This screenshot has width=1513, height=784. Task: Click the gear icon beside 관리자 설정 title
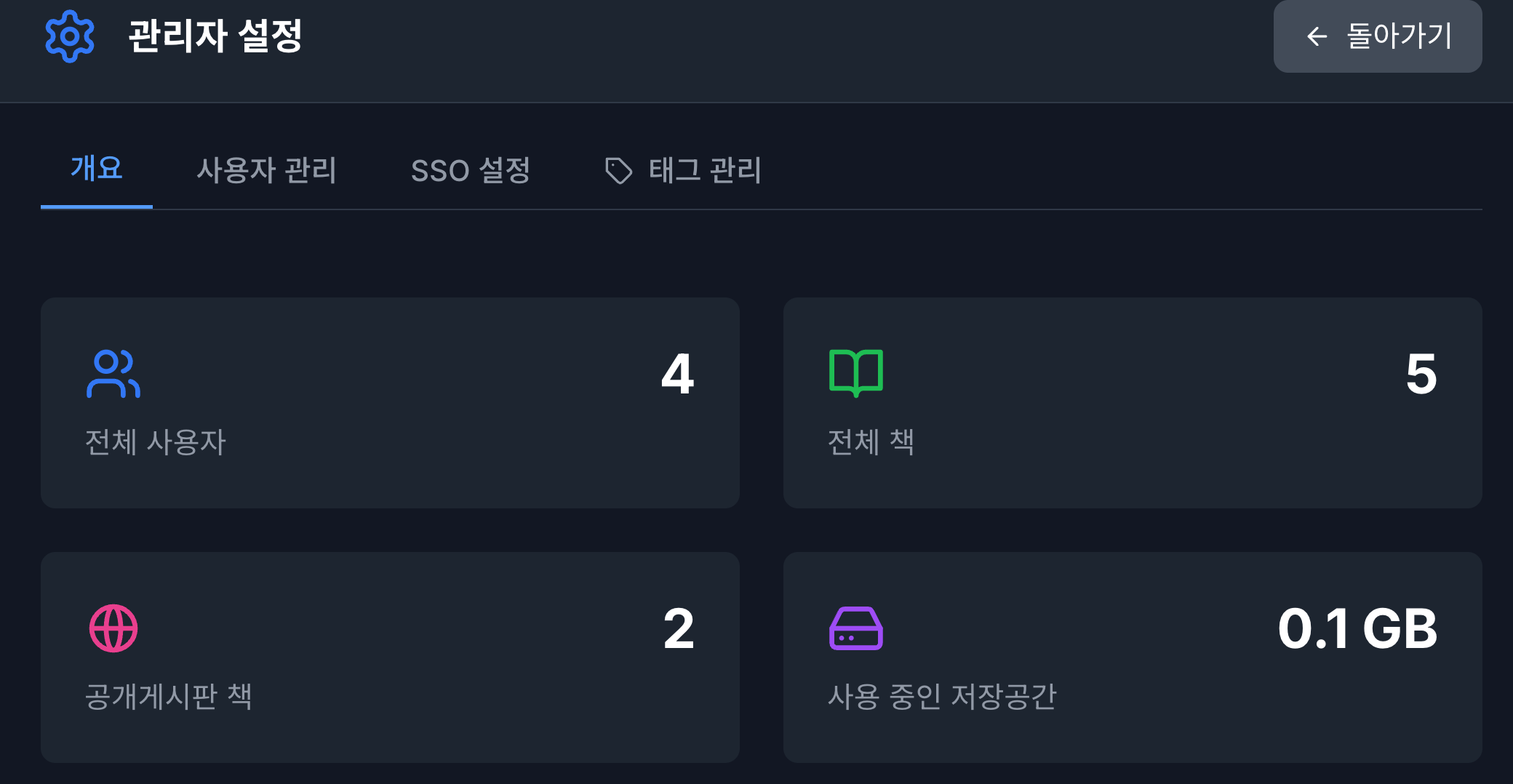(70, 33)
